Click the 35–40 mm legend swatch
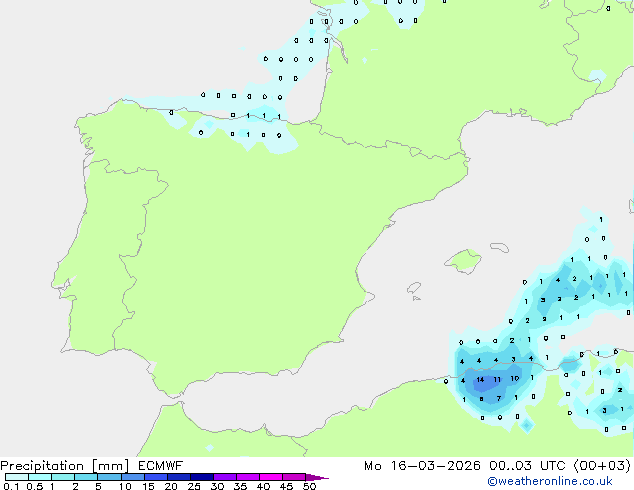The width and height of the screenshot is (634, 490). point(247,477)
